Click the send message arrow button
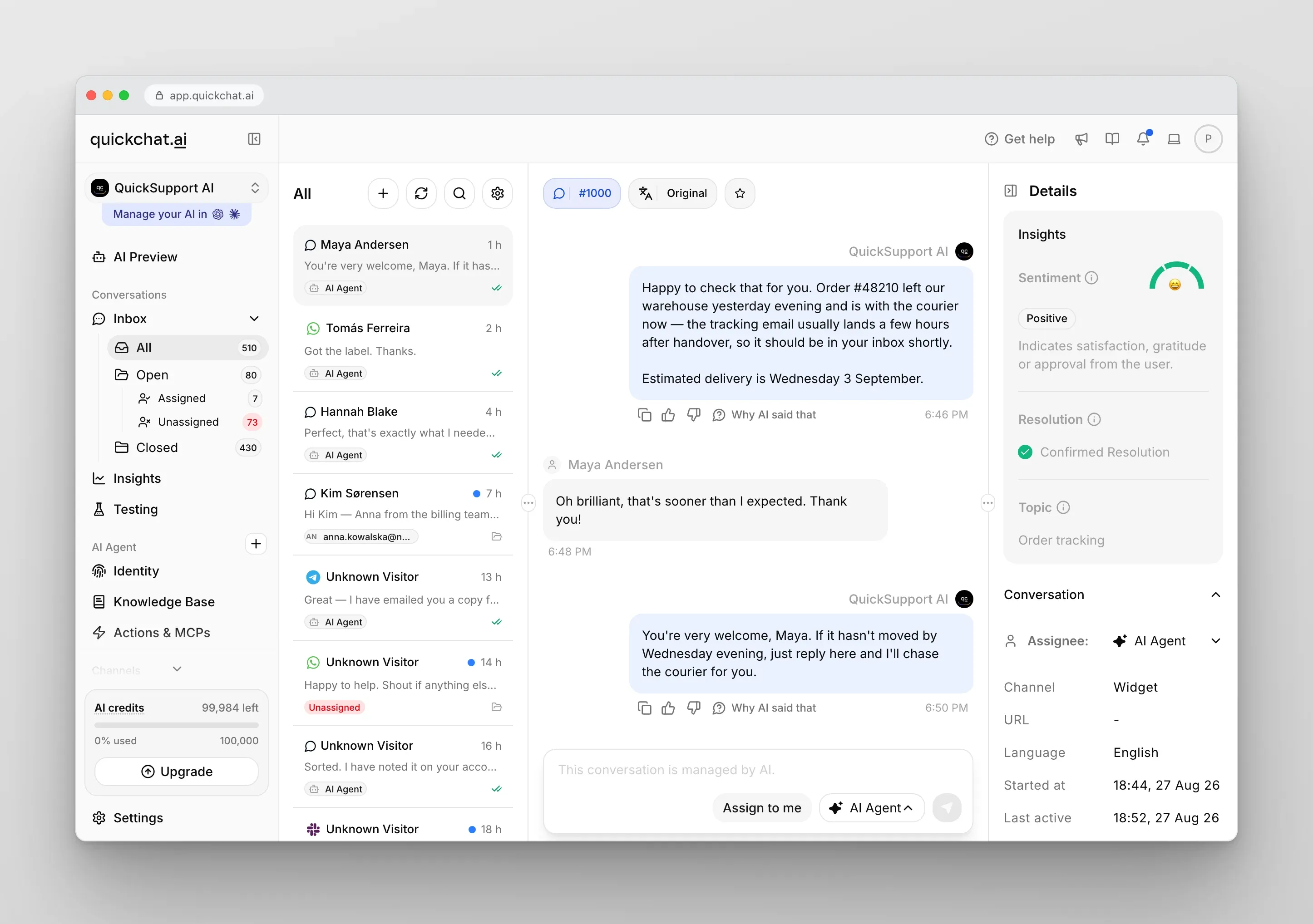 coord(947,807)
